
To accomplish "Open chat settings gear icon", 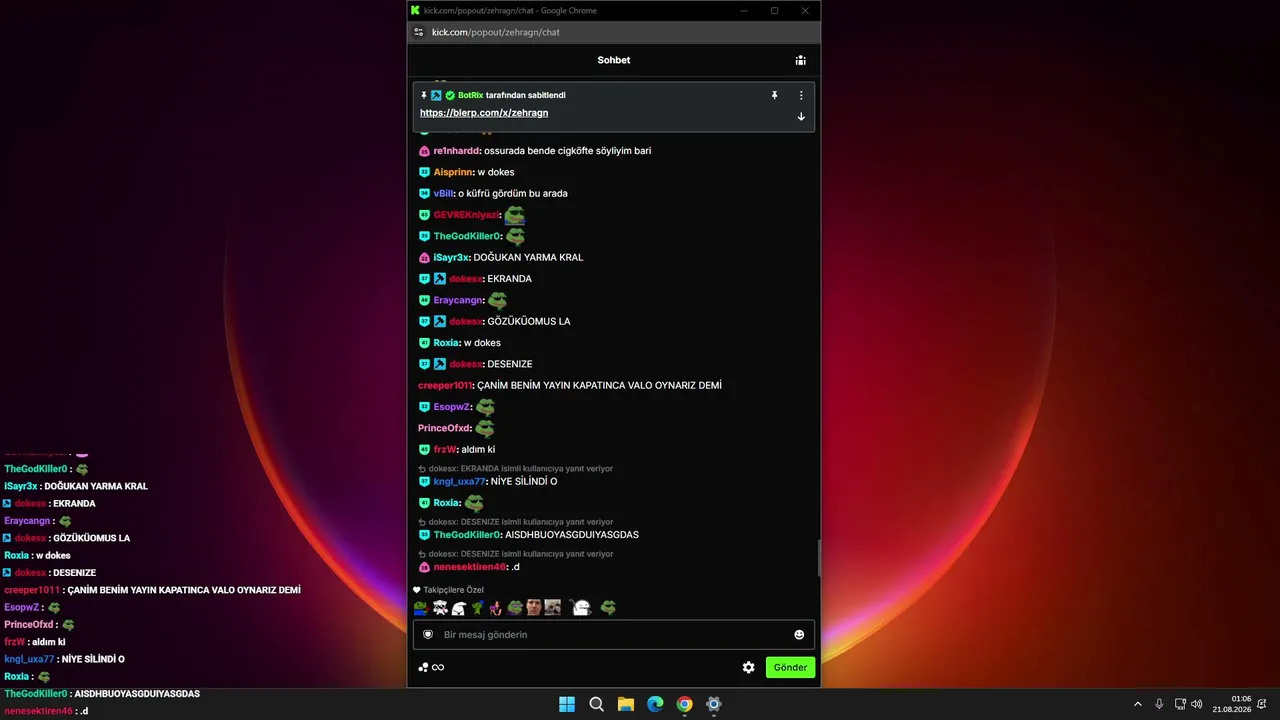I will click(748, 667).
